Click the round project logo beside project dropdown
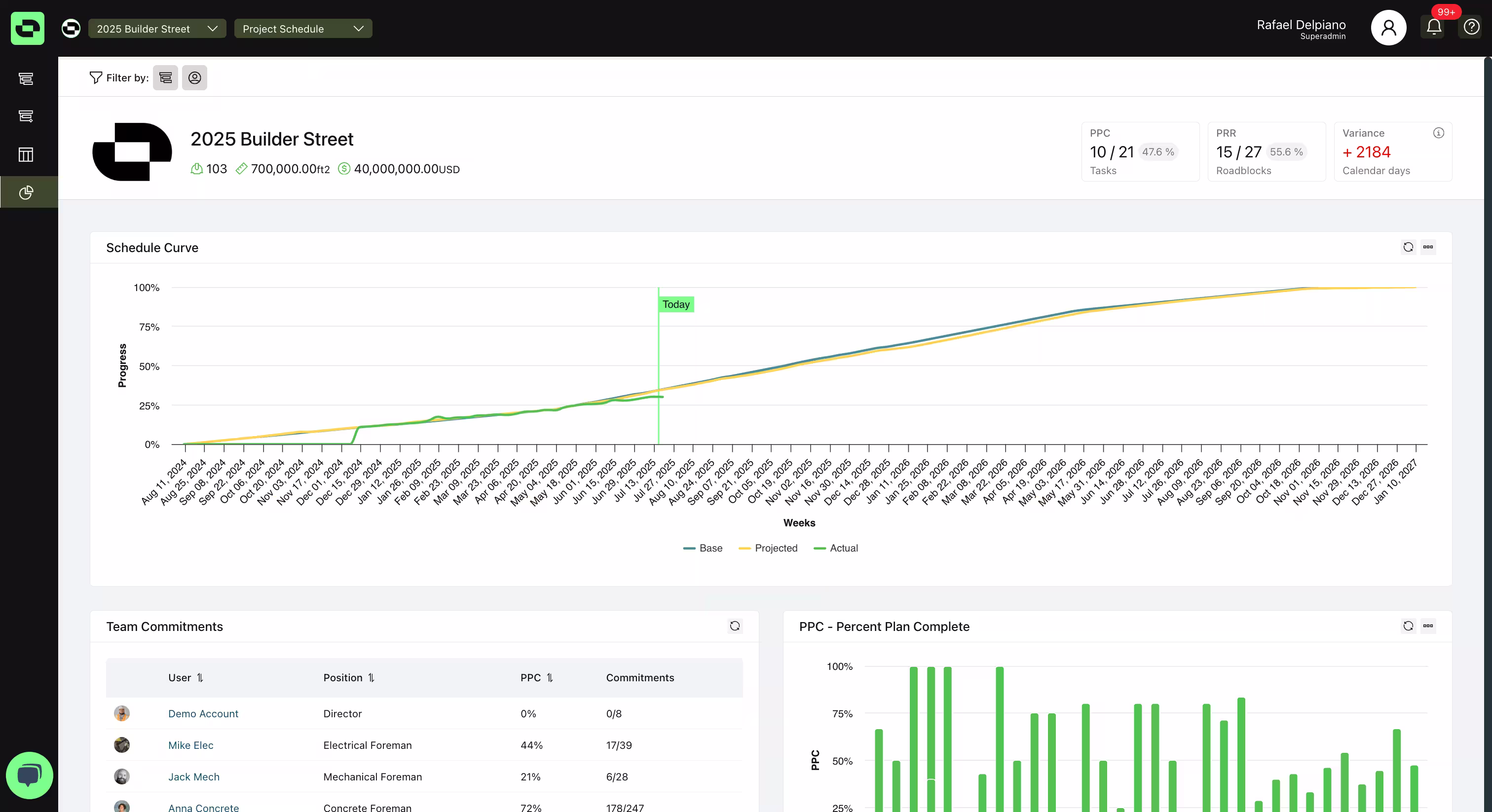1492x812 pixels. click(71, 29)
